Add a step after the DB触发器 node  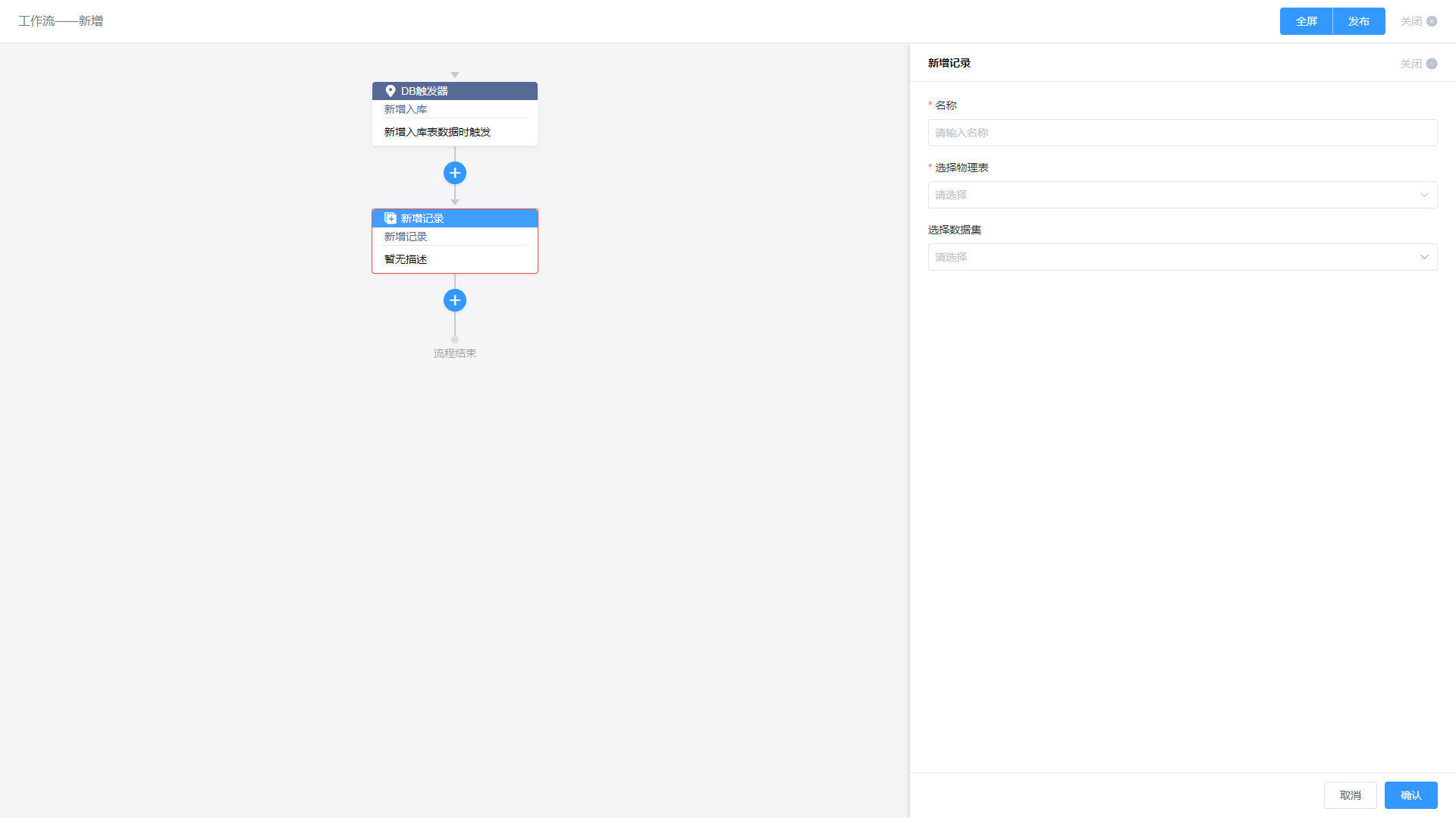[455, 173]
